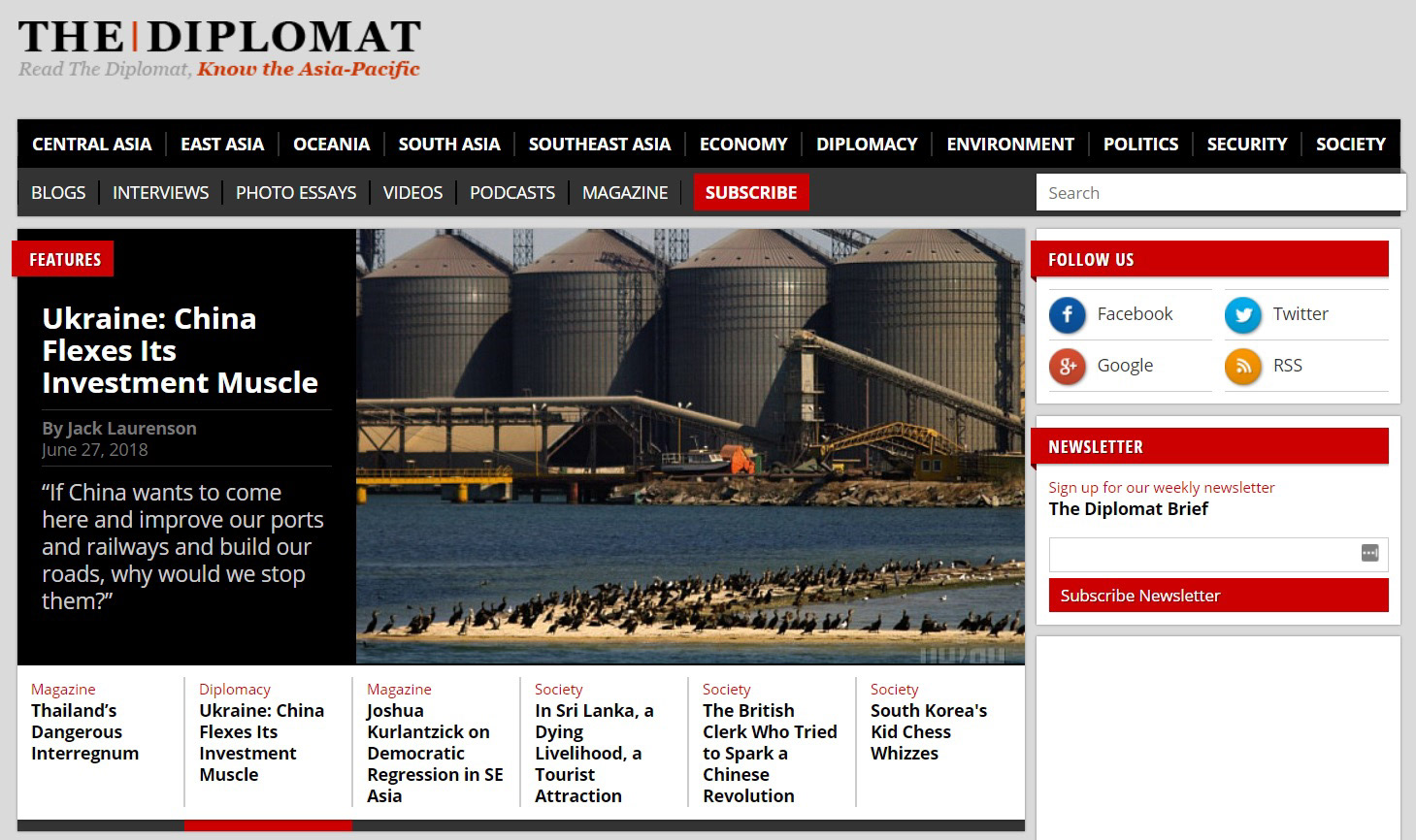1416x840 pixels.
Task: Click The Diplomat Brief heading
Action: pyautogui.click(x=1129, y=509)
